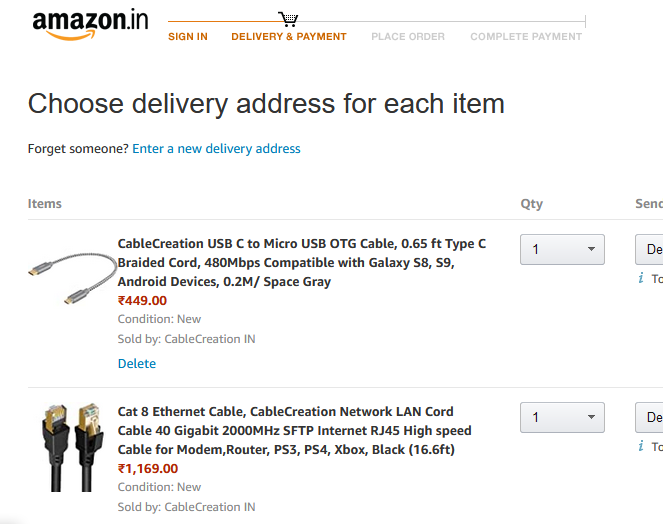Click the shopping cart progress icon
This screenshot has width=663, height=524.
click(x=288, y=19)
